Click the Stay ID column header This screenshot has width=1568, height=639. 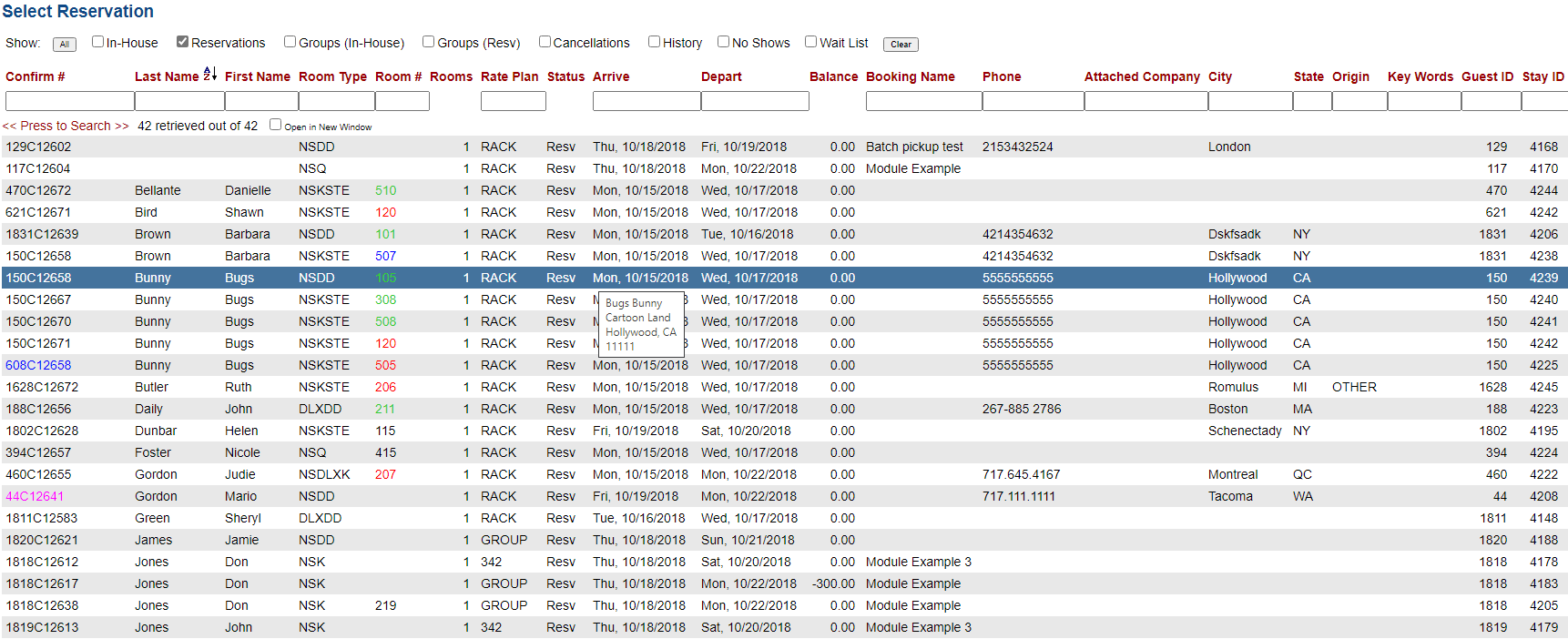pos(1543,77)
